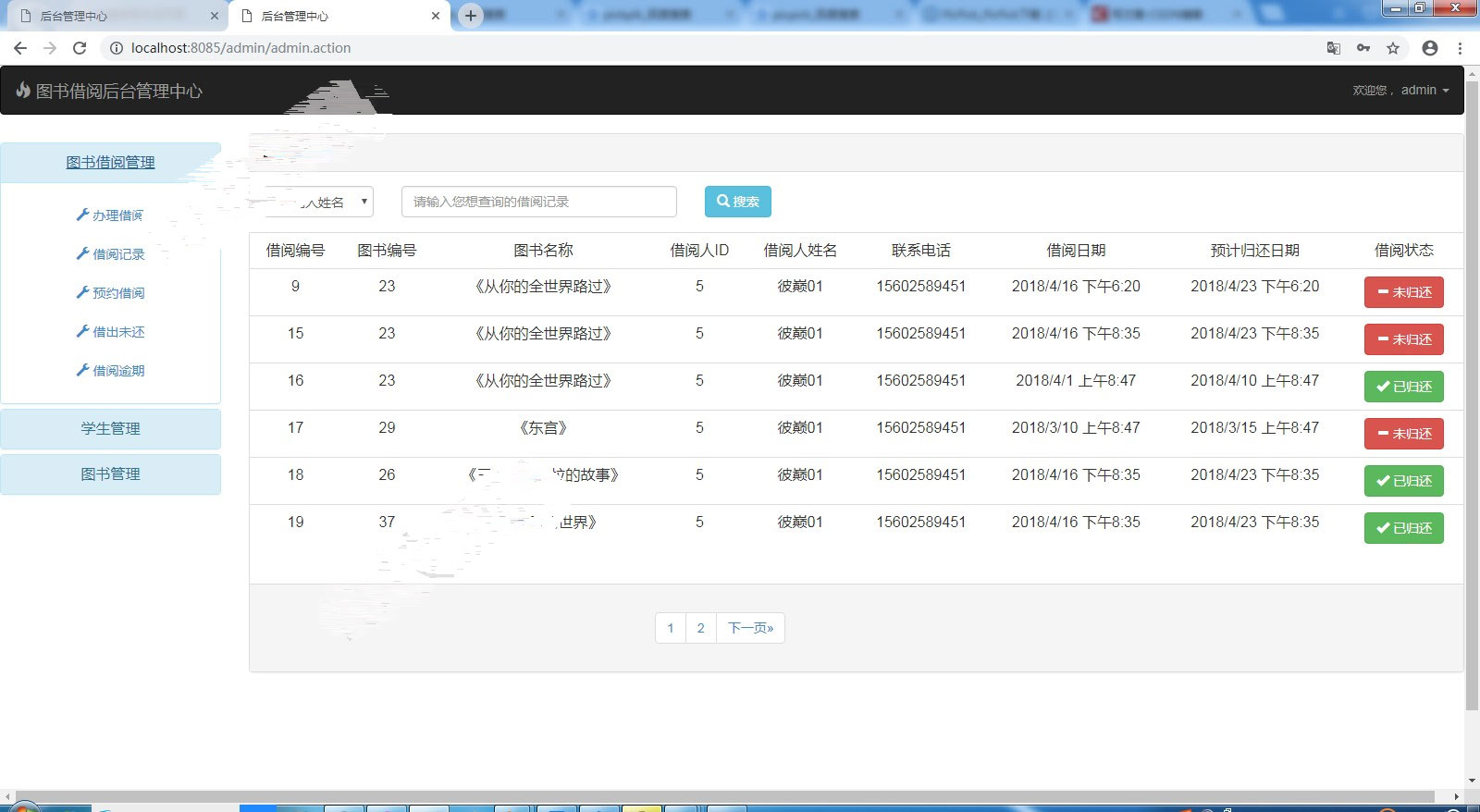Click the saved password key icon

click(1363, 48)
